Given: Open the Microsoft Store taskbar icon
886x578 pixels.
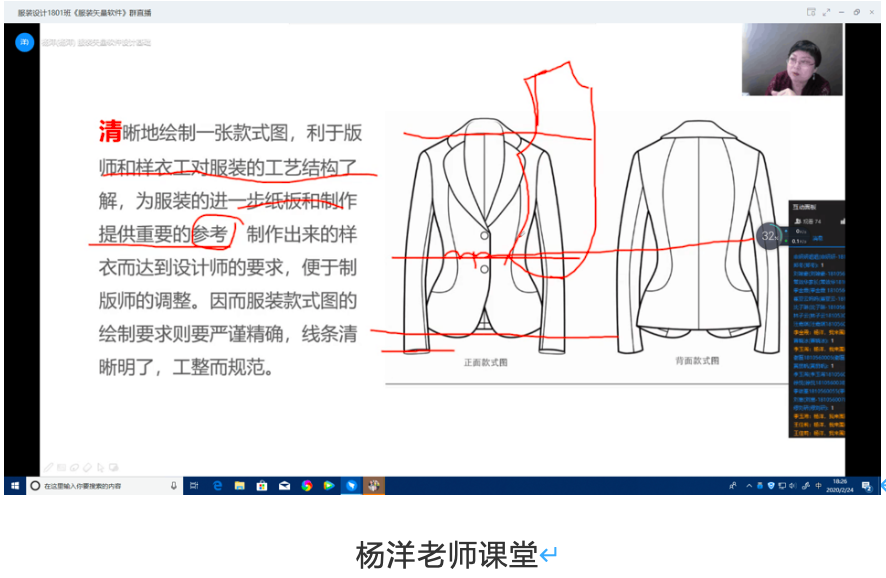Looking at the screenshot, I should (262, 486).
